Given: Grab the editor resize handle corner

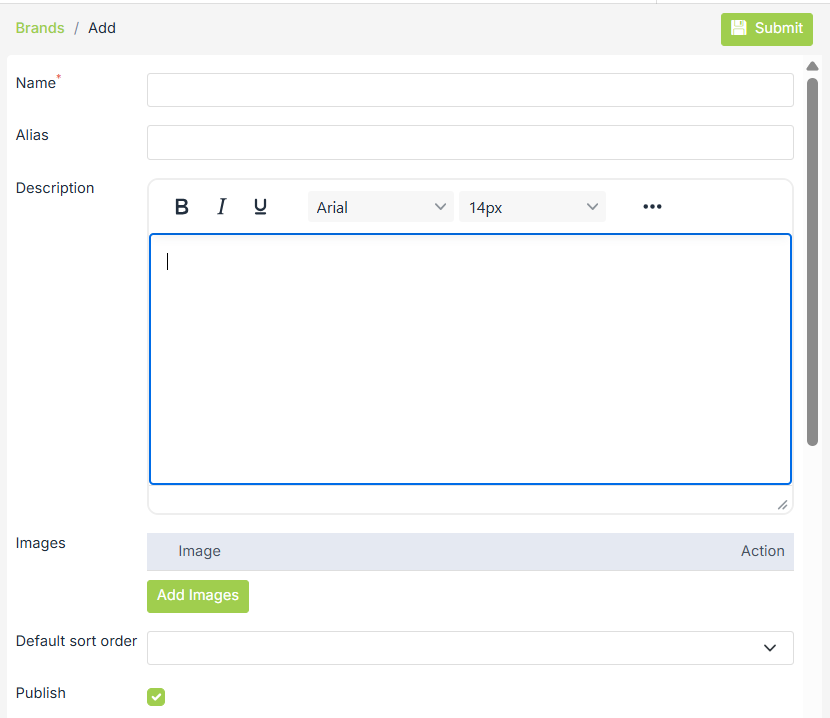Looking at the screenshot, I should (x=782, y=505).
